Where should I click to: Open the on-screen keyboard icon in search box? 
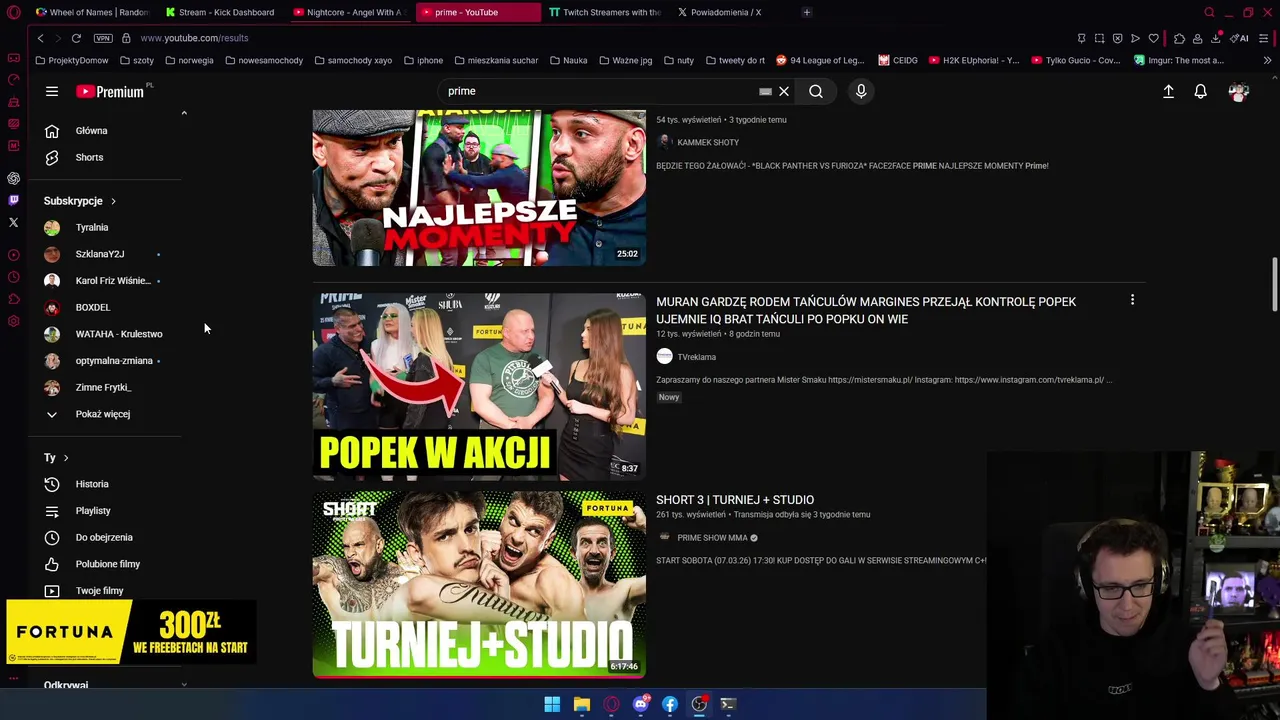765,91
